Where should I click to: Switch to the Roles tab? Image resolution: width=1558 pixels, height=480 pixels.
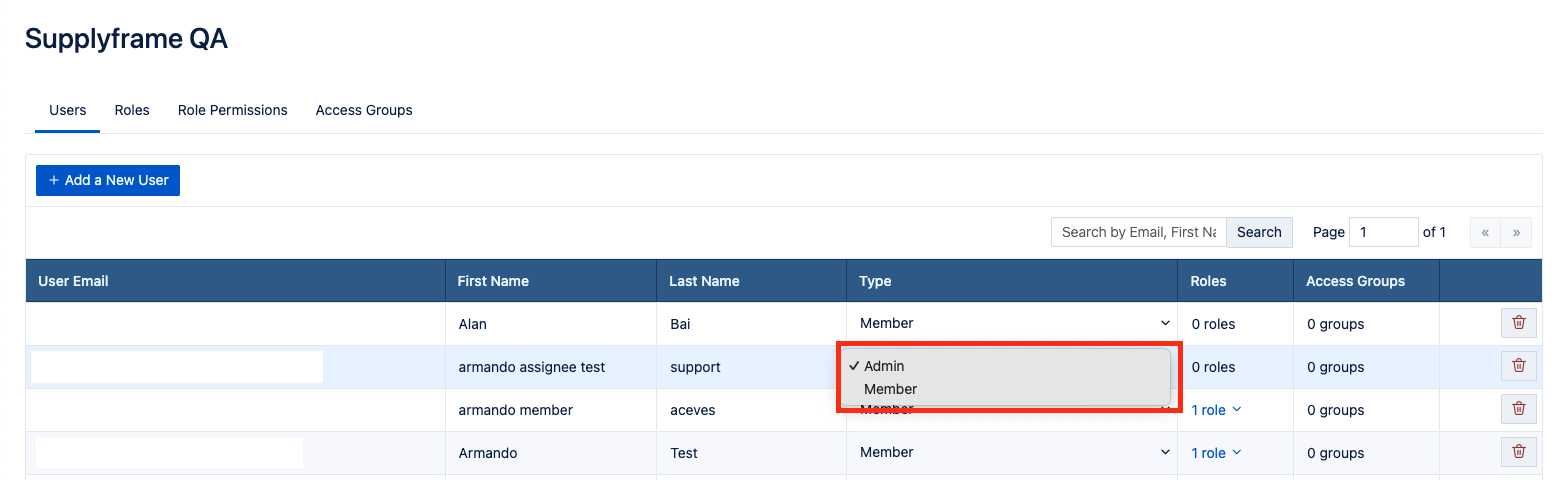(132, 110)
